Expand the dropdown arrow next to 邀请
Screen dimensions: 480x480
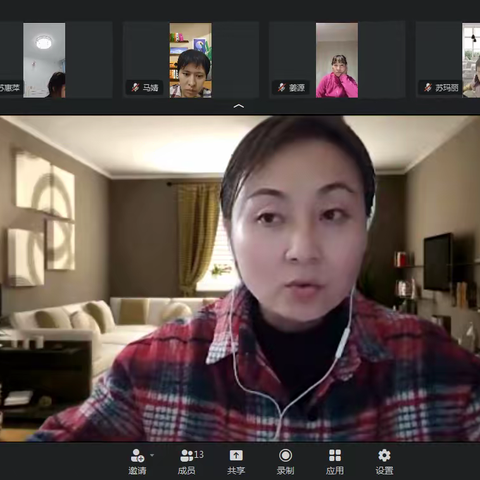[x=152, y=455]
